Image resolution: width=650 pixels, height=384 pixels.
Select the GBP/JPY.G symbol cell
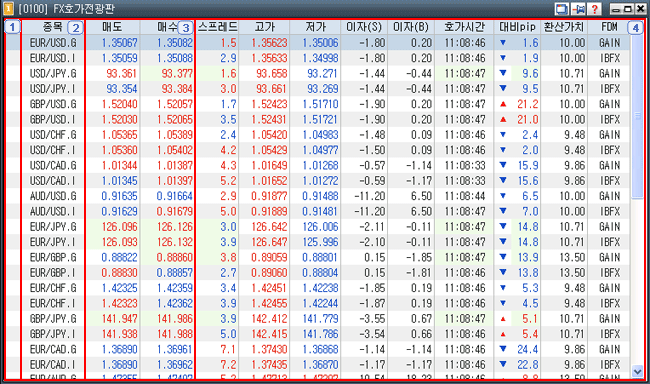53,319
